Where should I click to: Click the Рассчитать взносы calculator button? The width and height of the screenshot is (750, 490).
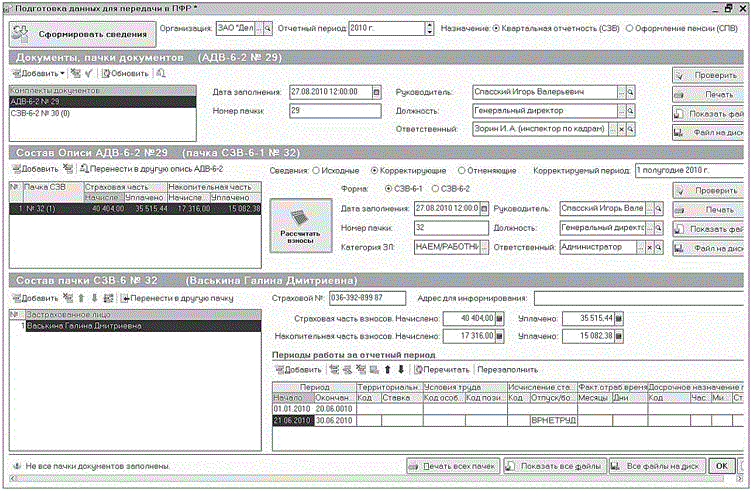point(301,227)
